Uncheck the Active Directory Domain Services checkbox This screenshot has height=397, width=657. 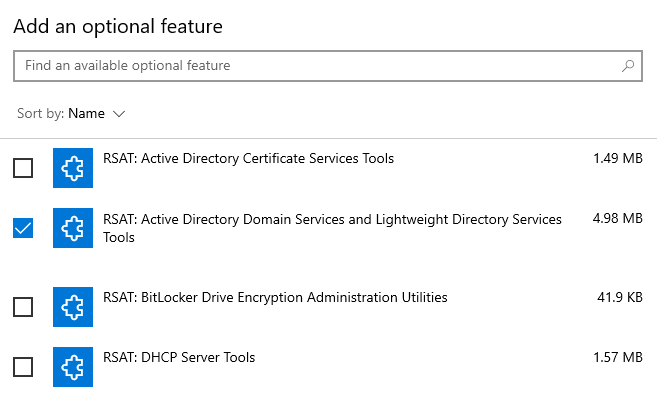pyautogui.click(x=23, y=228)
